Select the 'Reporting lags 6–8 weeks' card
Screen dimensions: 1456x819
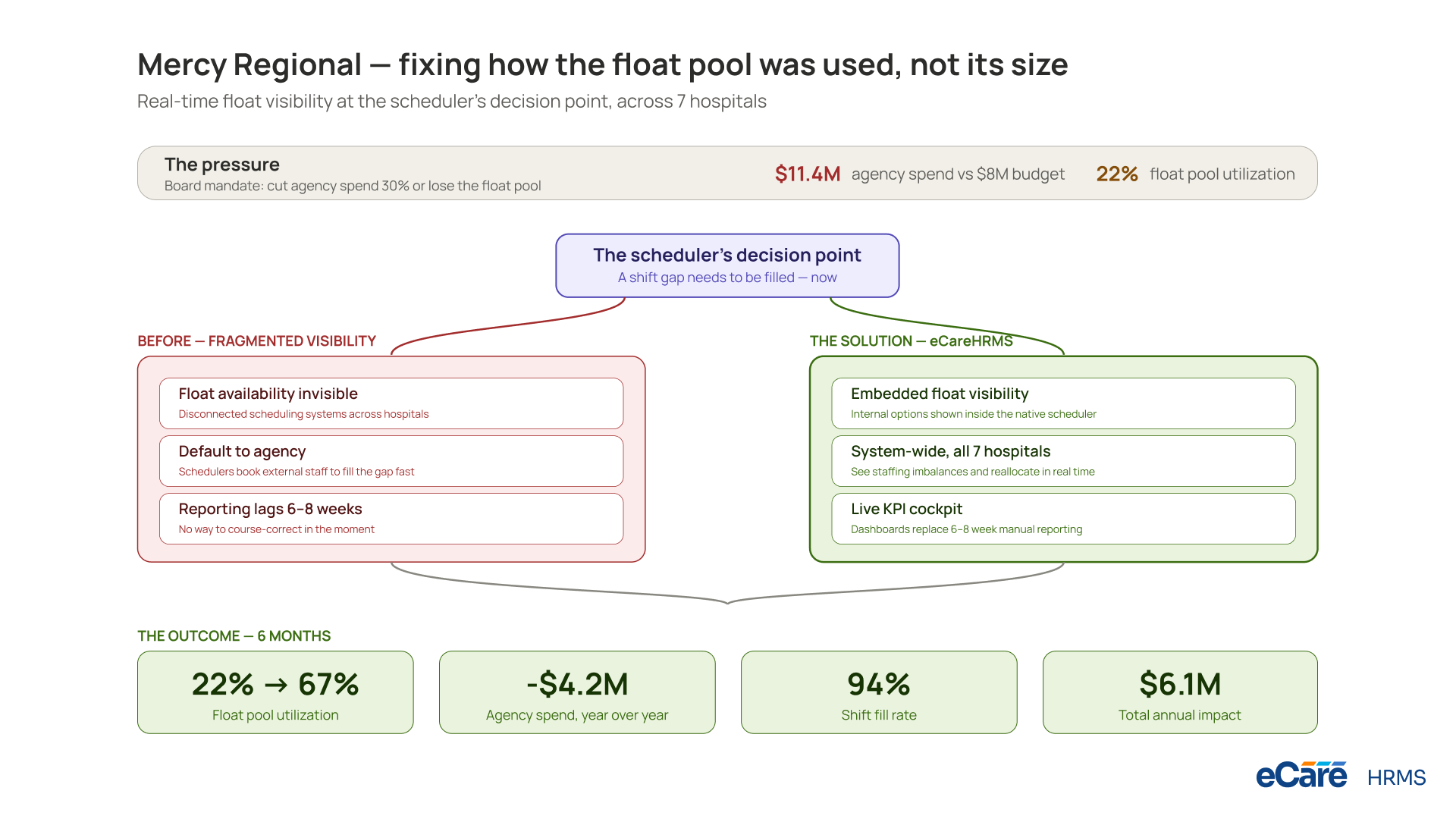click(x=391, y=519)
